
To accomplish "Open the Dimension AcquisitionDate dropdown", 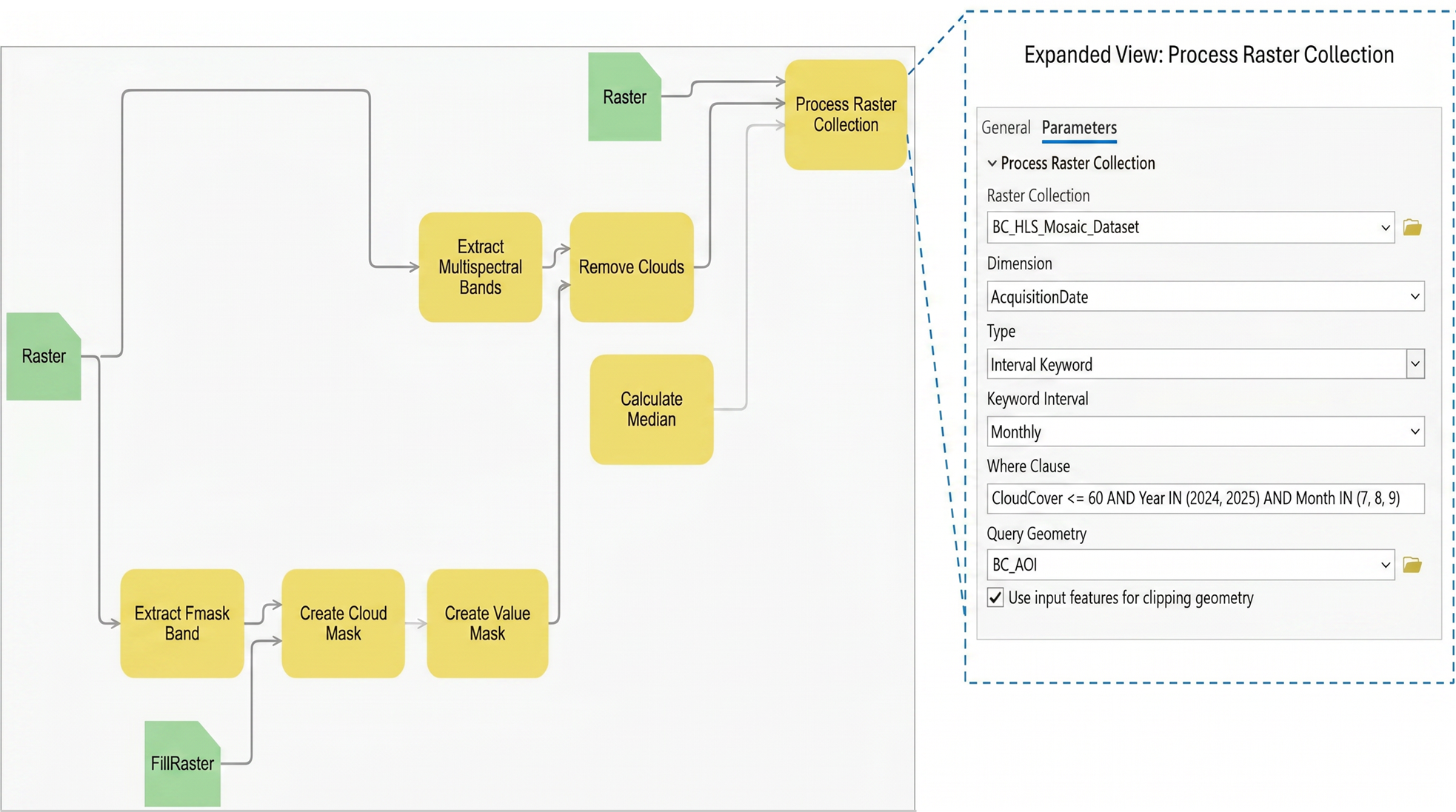I will pyautogui.click(x=1206, y=296).
